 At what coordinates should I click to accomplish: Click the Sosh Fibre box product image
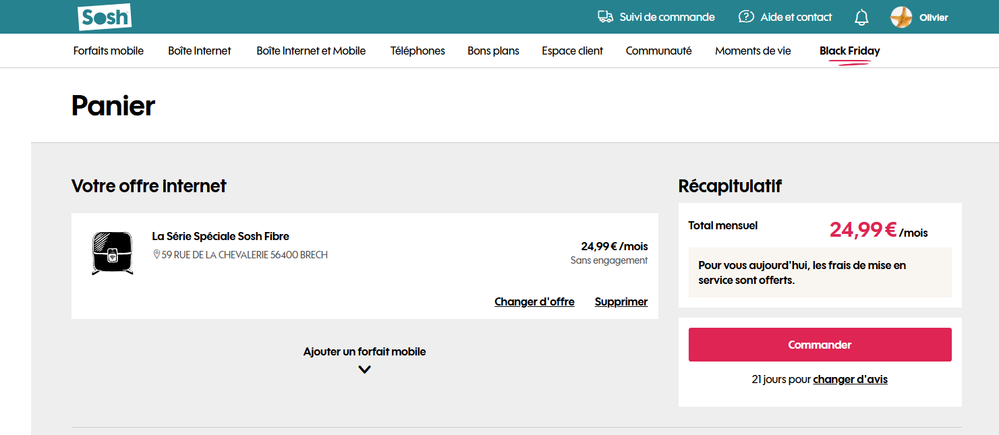tap(111, 253)
